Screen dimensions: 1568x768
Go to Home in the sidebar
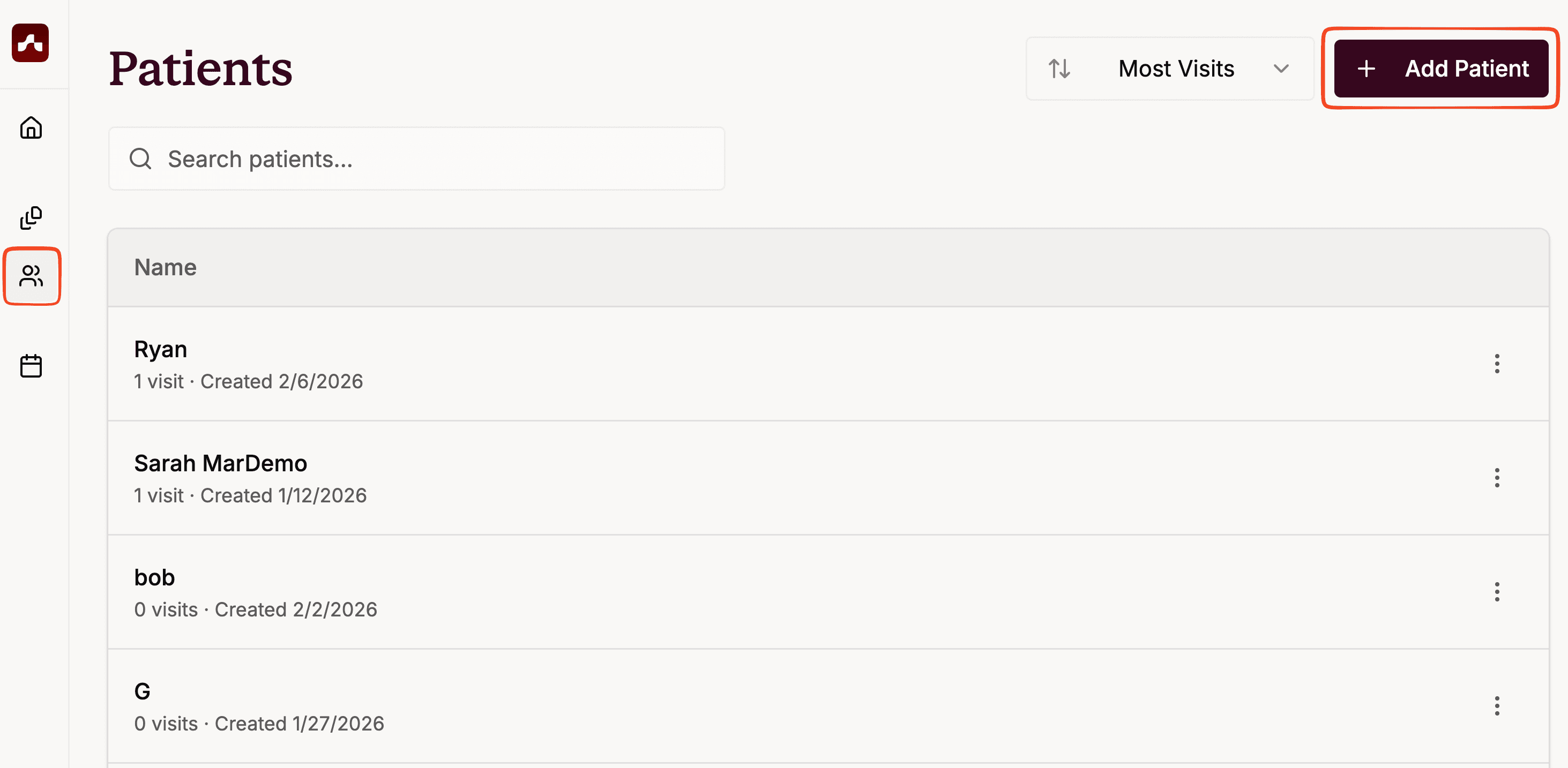point(31,128)
